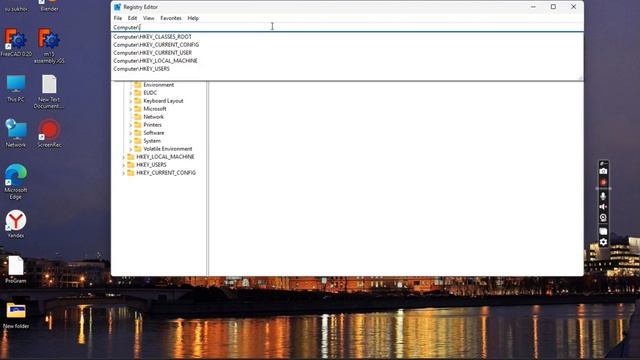Take a screenshot with ScreenRec camera icon
The height and width of the screenshot is (360, 640).
(603, 171)
